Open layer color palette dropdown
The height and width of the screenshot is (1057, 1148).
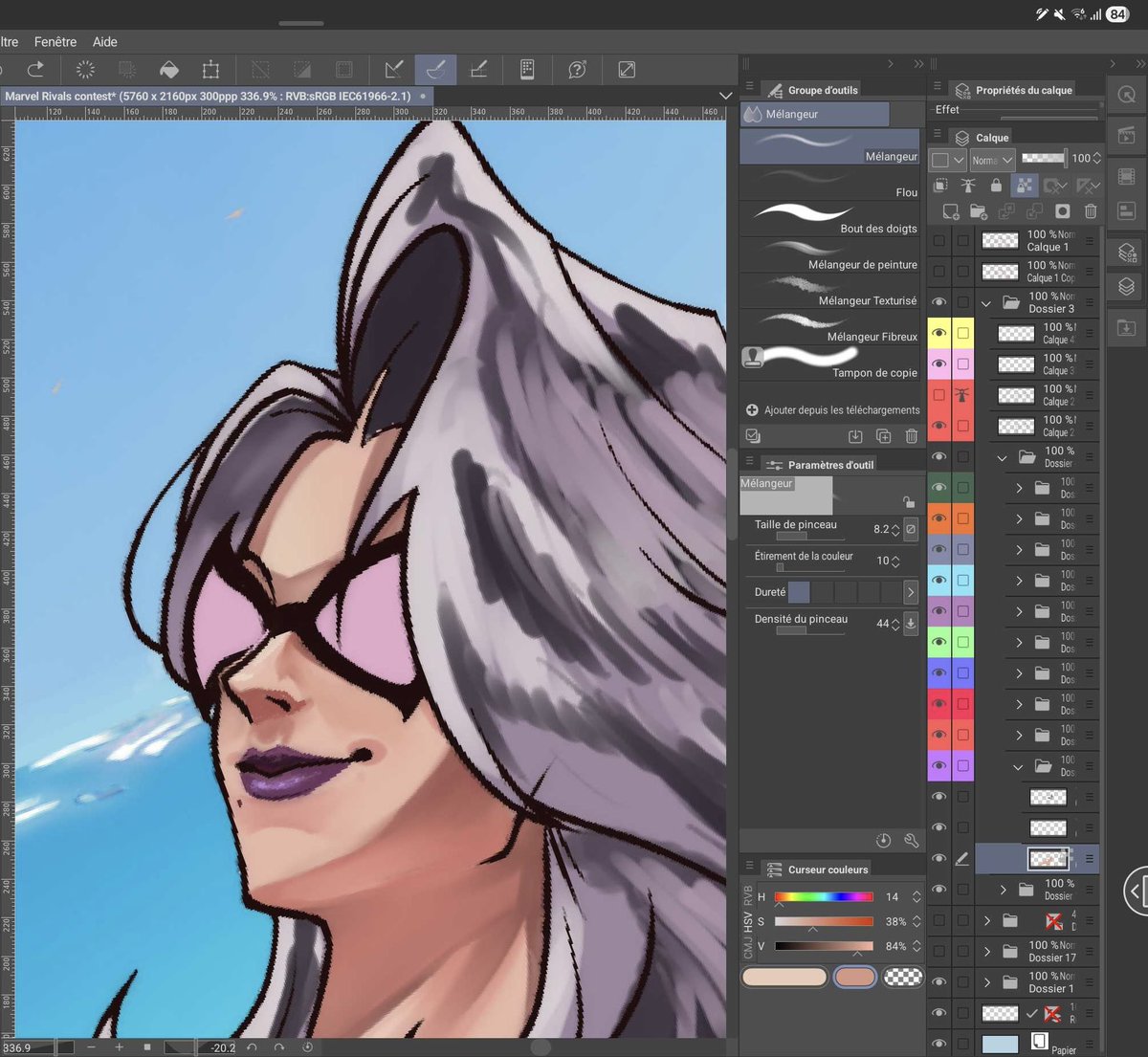pyautogui.click(x=949, y=160)
